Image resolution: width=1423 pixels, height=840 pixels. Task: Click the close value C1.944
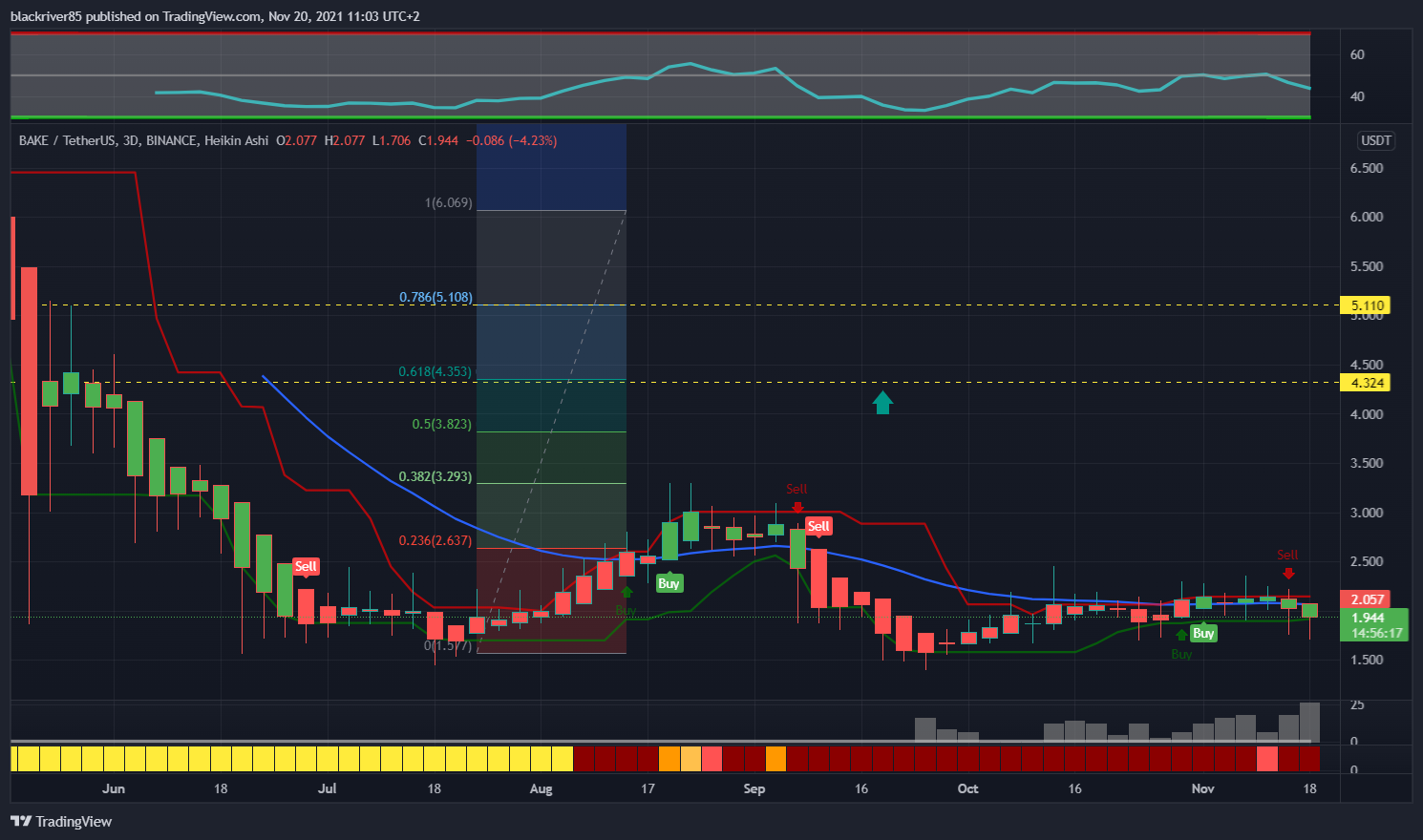pos(438,140)
